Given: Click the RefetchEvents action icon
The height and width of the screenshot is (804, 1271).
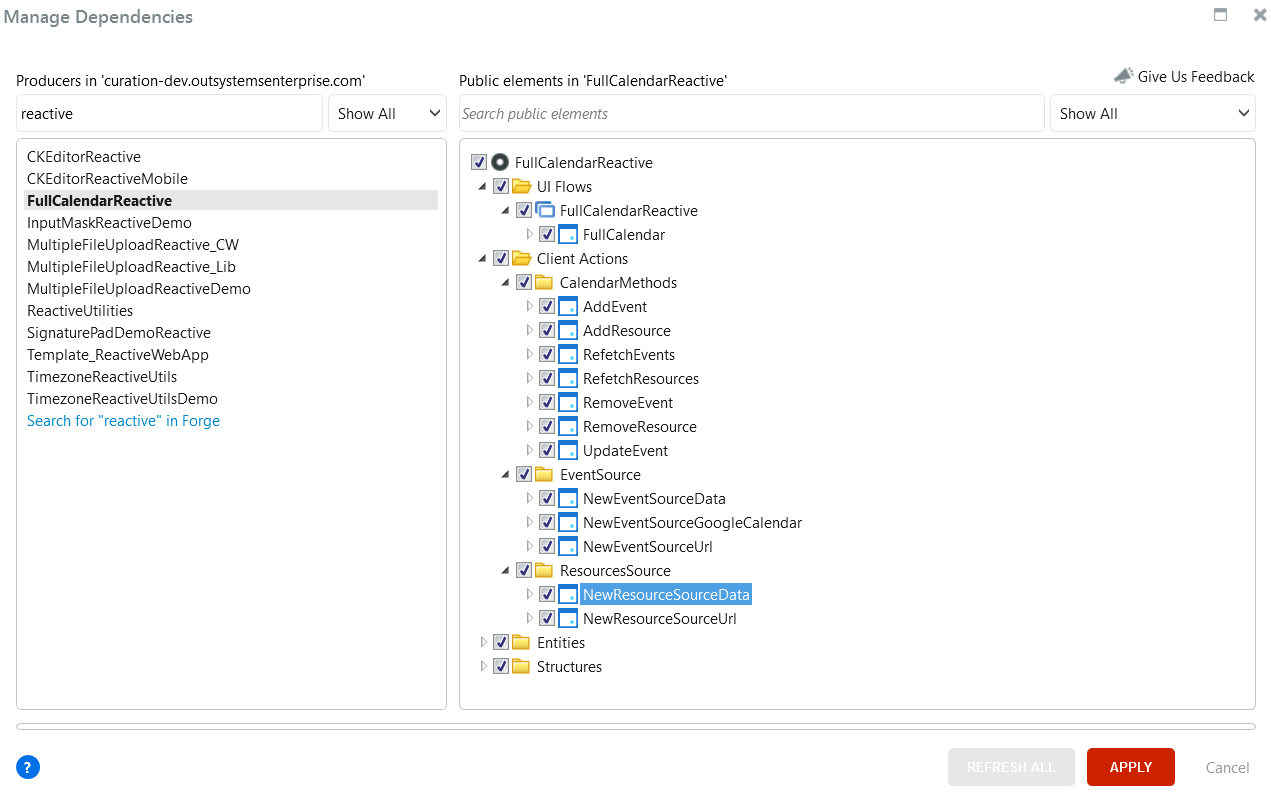Looking at the screenshot, I should (567, 354).
